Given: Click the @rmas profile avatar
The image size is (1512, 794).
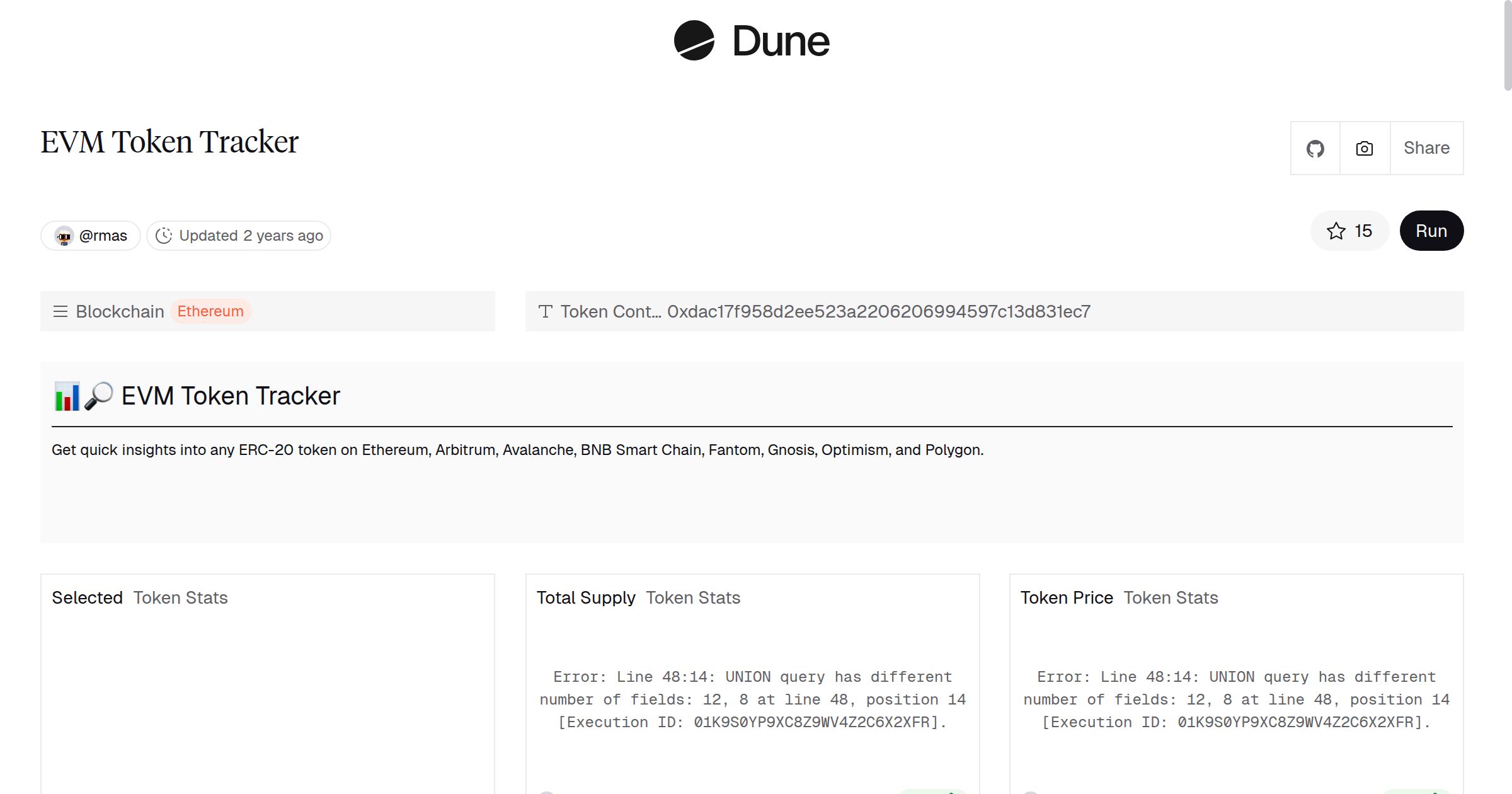Looking at the screenshot, I should point(64,236).
